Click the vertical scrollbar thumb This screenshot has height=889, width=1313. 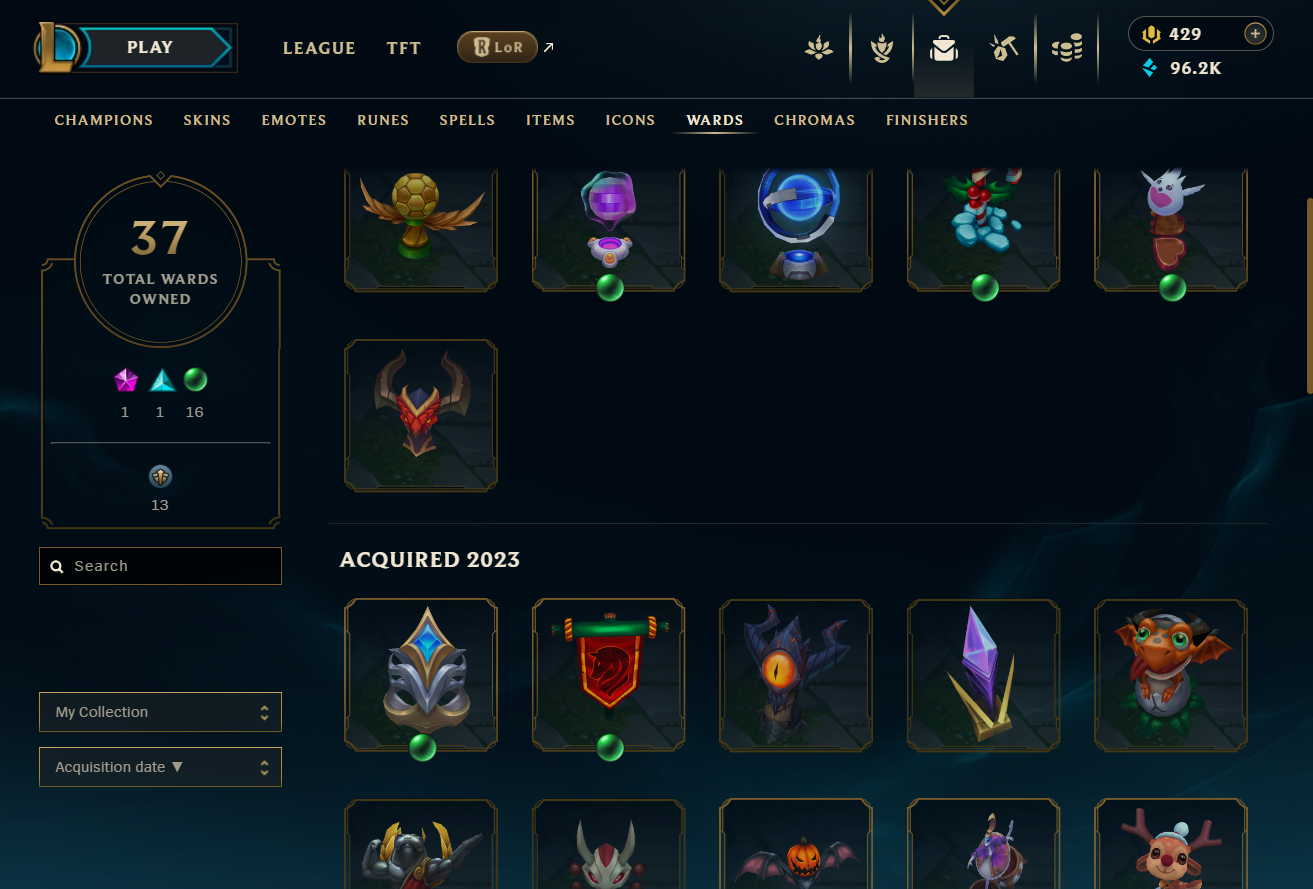pos(1309,296)
